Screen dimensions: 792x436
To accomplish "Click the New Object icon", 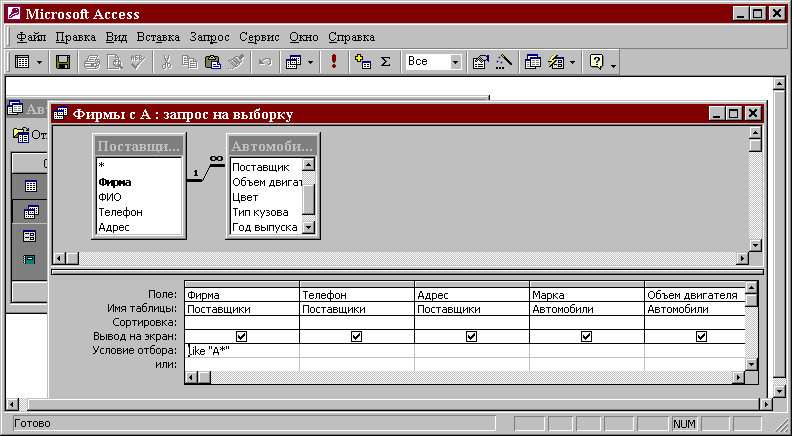I will tap(556, 62).
